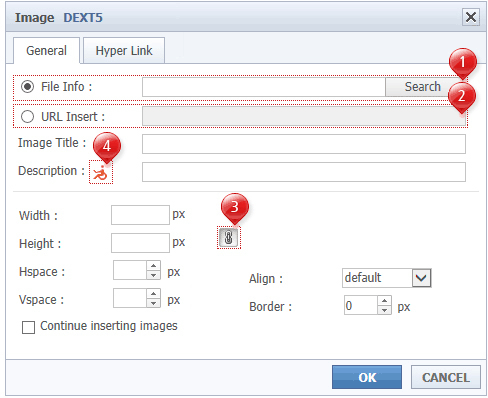488x398 pixels.
Task: Decrease Border value with down arrow
Action: click(x=384, y=310)
